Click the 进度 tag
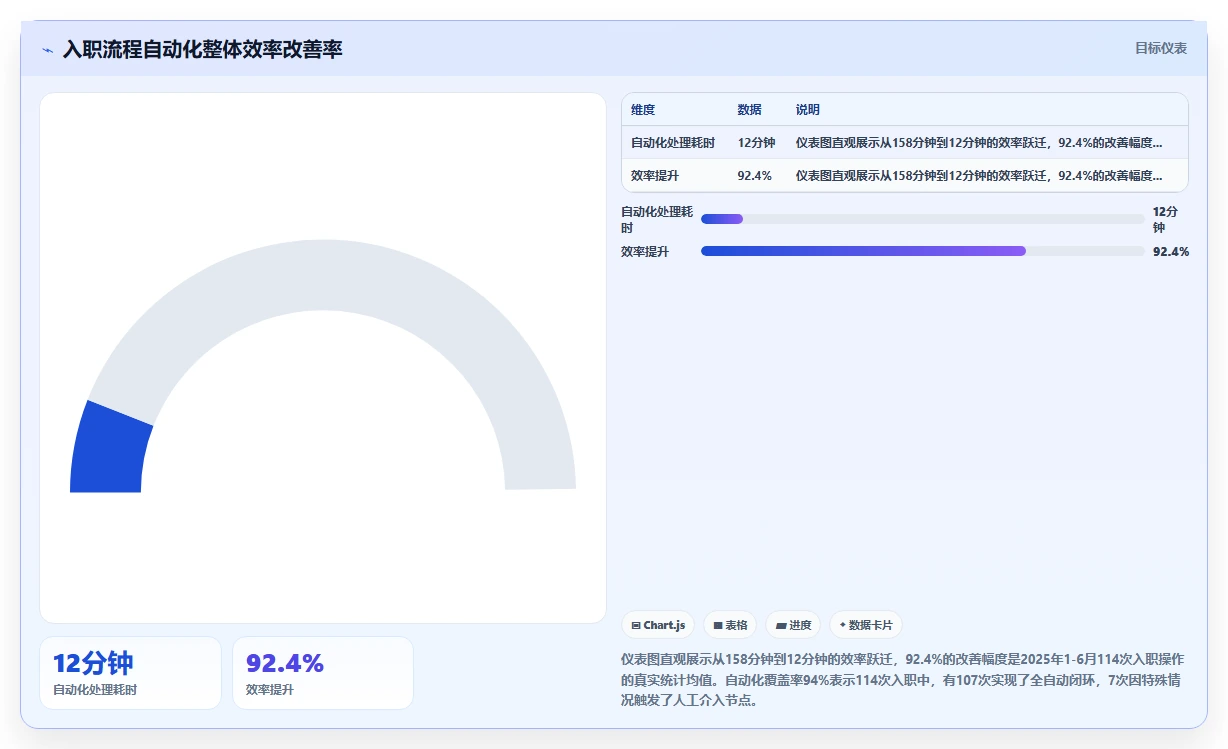 793,625
